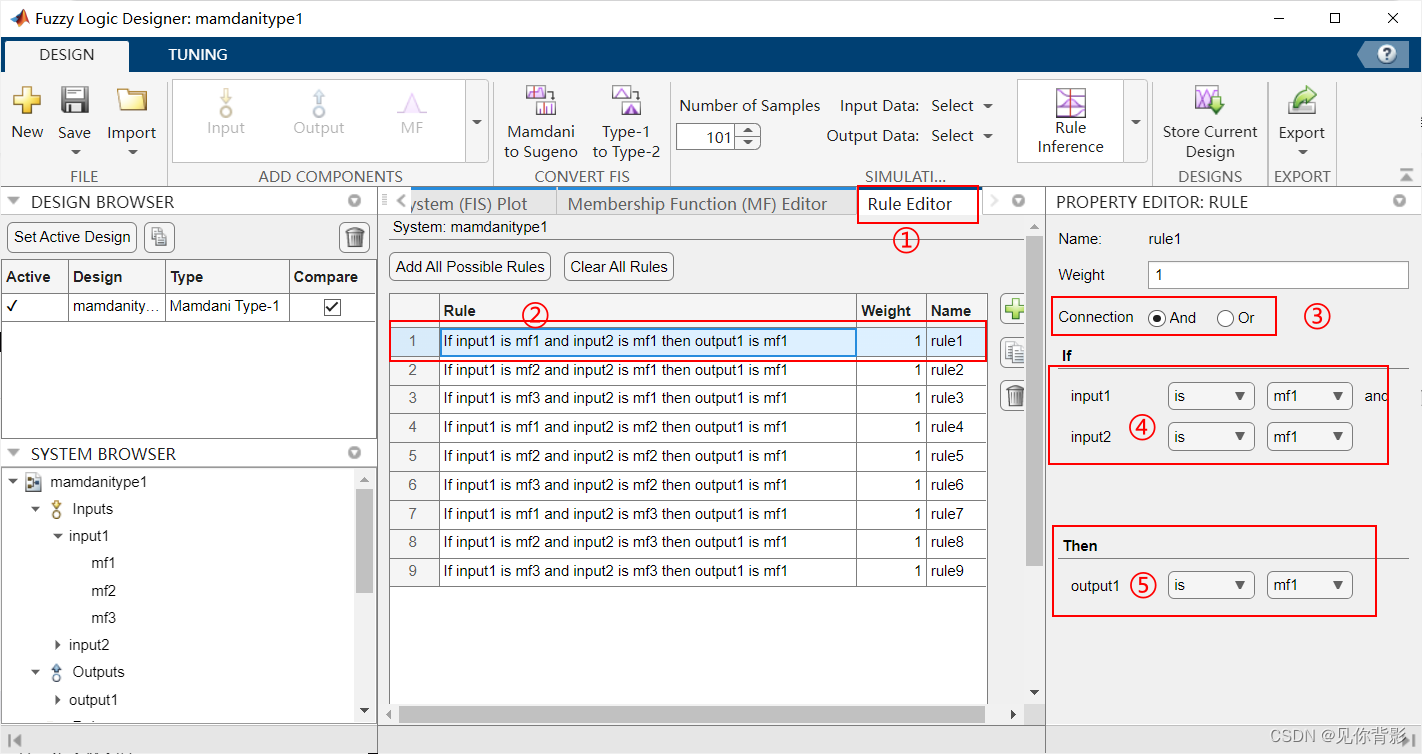Screen dimensions: 1422x754
Task: Click the Type-1 to Type-2 conversion icon
Action: click(626, 101)
